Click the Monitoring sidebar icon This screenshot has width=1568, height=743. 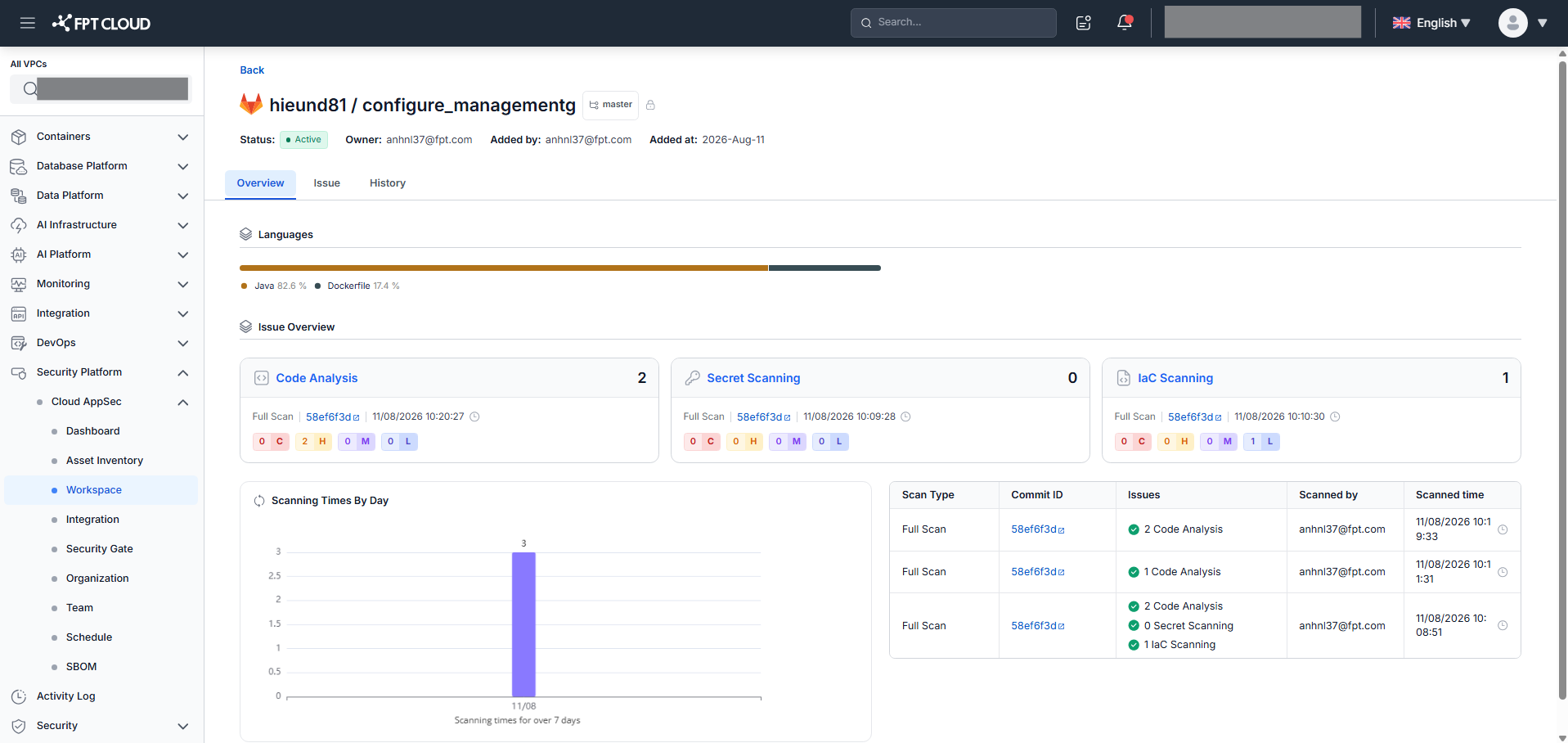point(19,284)
